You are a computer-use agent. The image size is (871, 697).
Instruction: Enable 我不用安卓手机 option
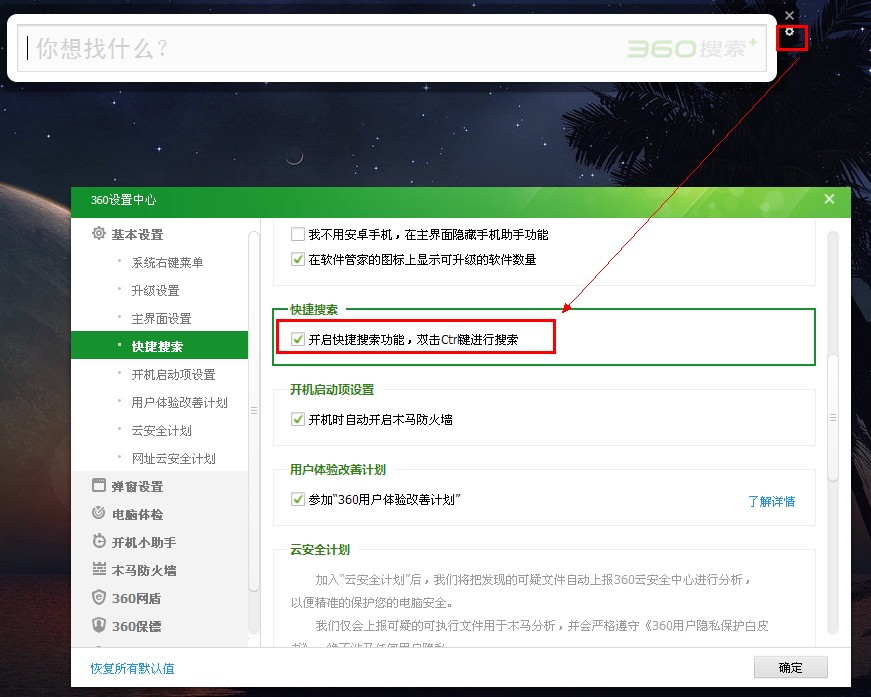pos(298,233)
